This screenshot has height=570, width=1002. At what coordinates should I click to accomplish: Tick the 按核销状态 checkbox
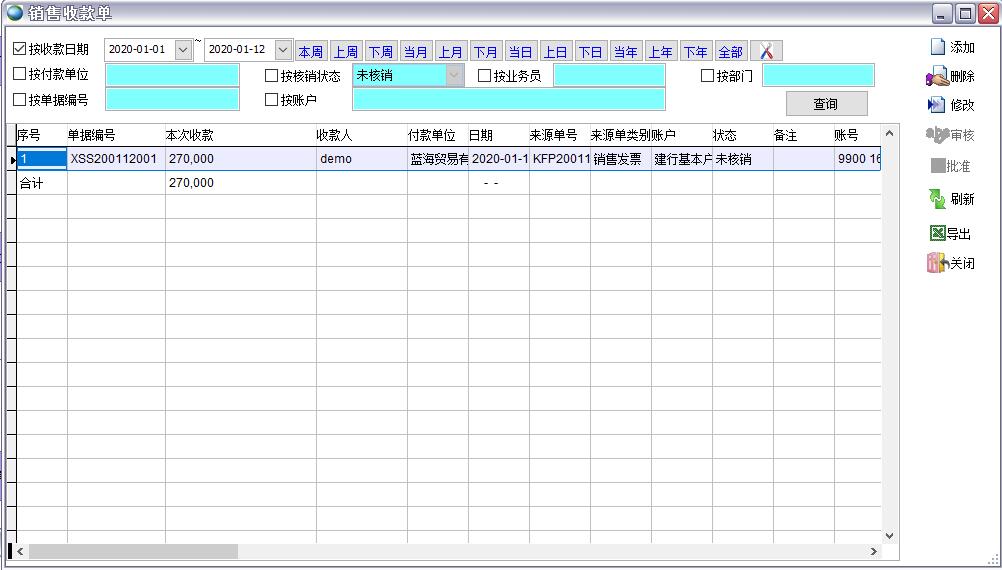[272, 75]
